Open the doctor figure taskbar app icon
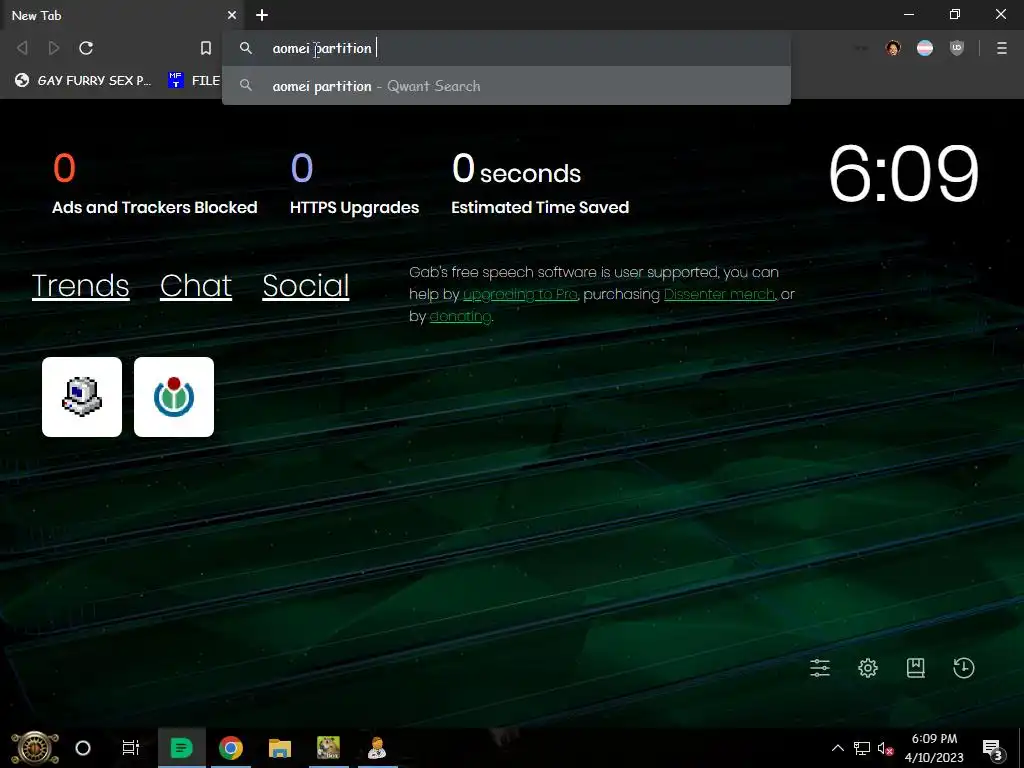This screenshot has height=768, width=1024. 377,748
